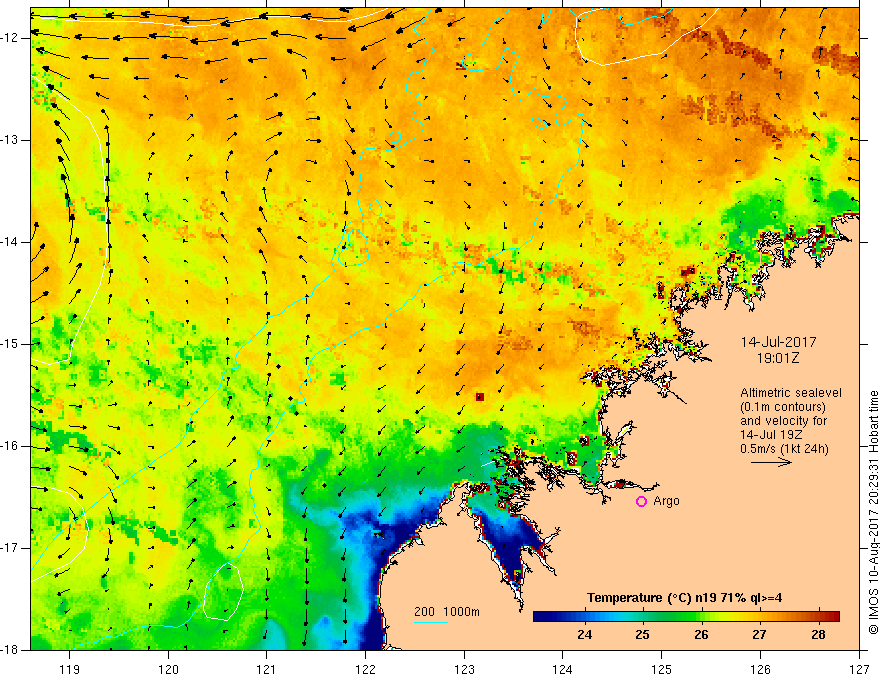
Task: Click the colorbar label 28
Action: pyautogui.click(x=818, y=635)
